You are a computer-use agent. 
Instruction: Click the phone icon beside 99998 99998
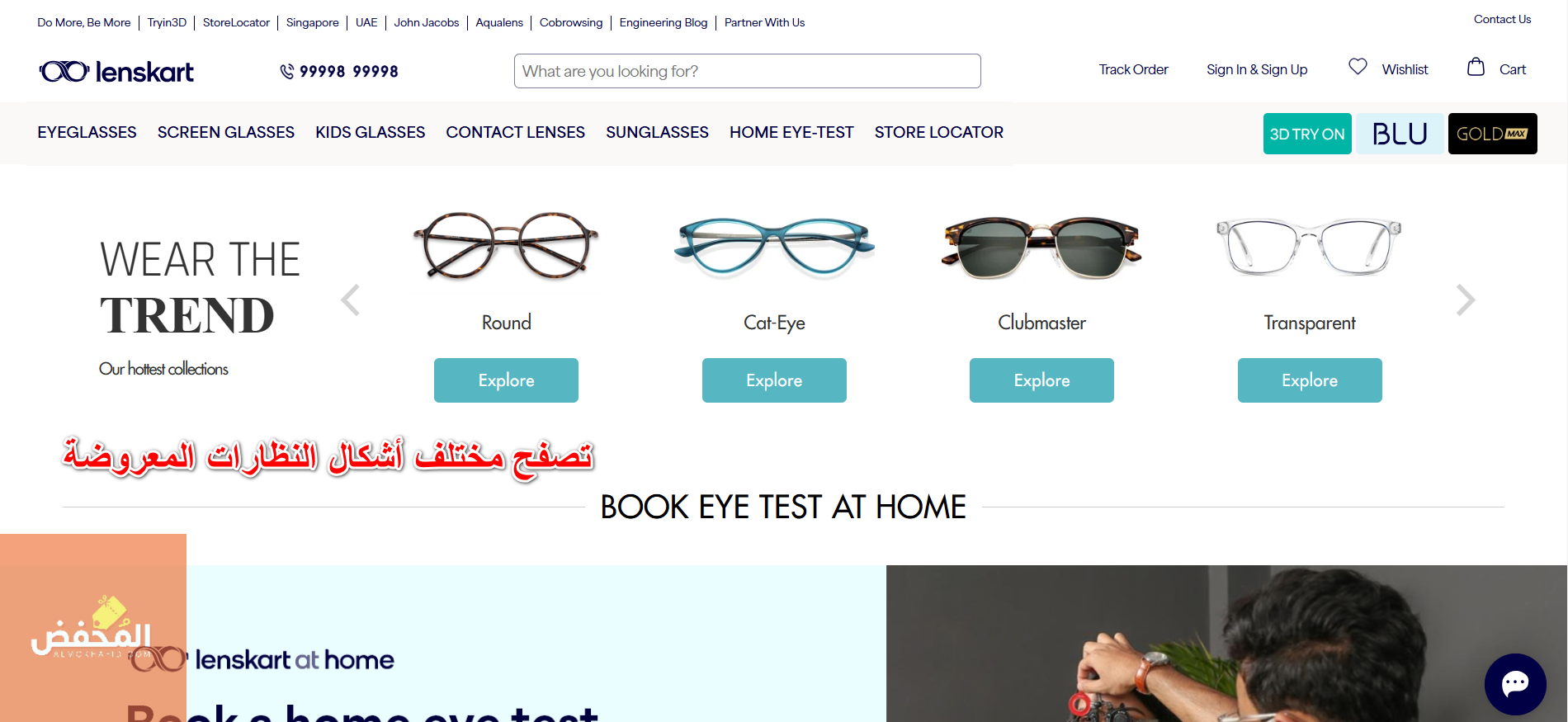[x=287, y=72]
